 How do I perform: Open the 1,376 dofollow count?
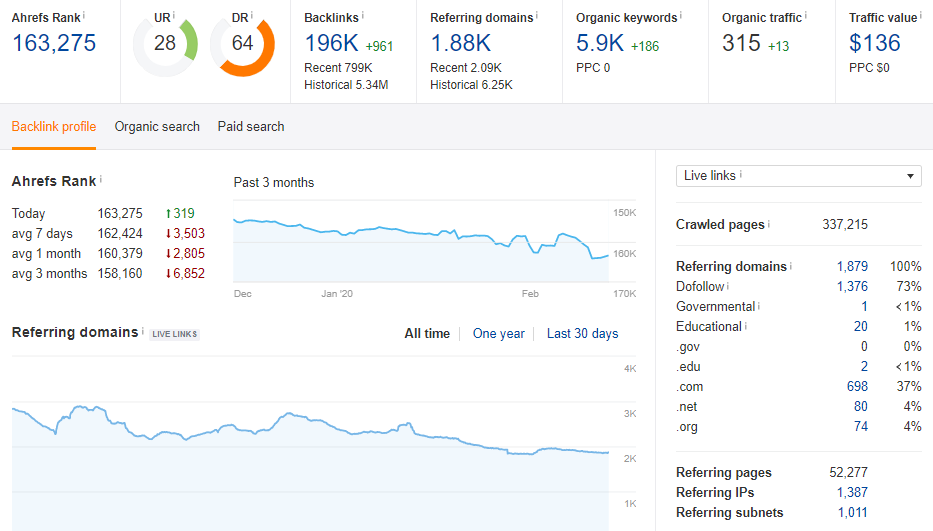pyautogui.click(x=852, y=286)
